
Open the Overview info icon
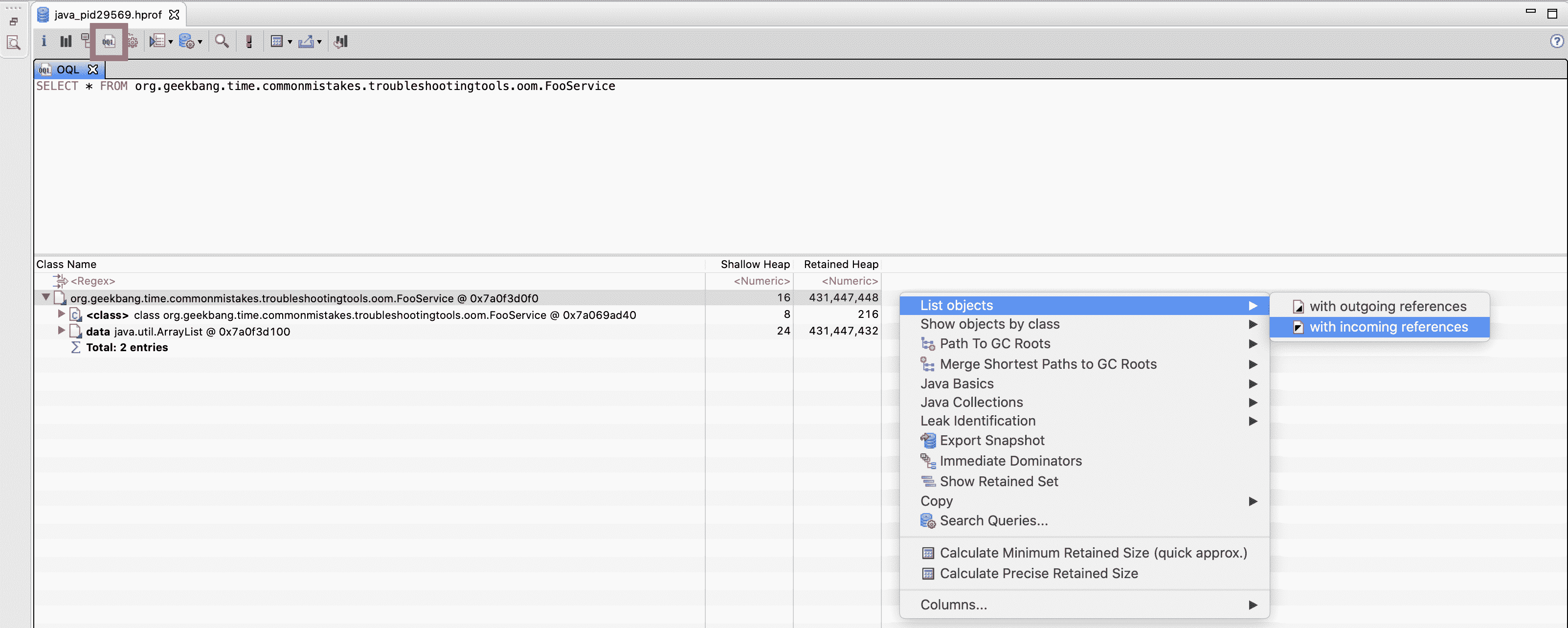44,42
